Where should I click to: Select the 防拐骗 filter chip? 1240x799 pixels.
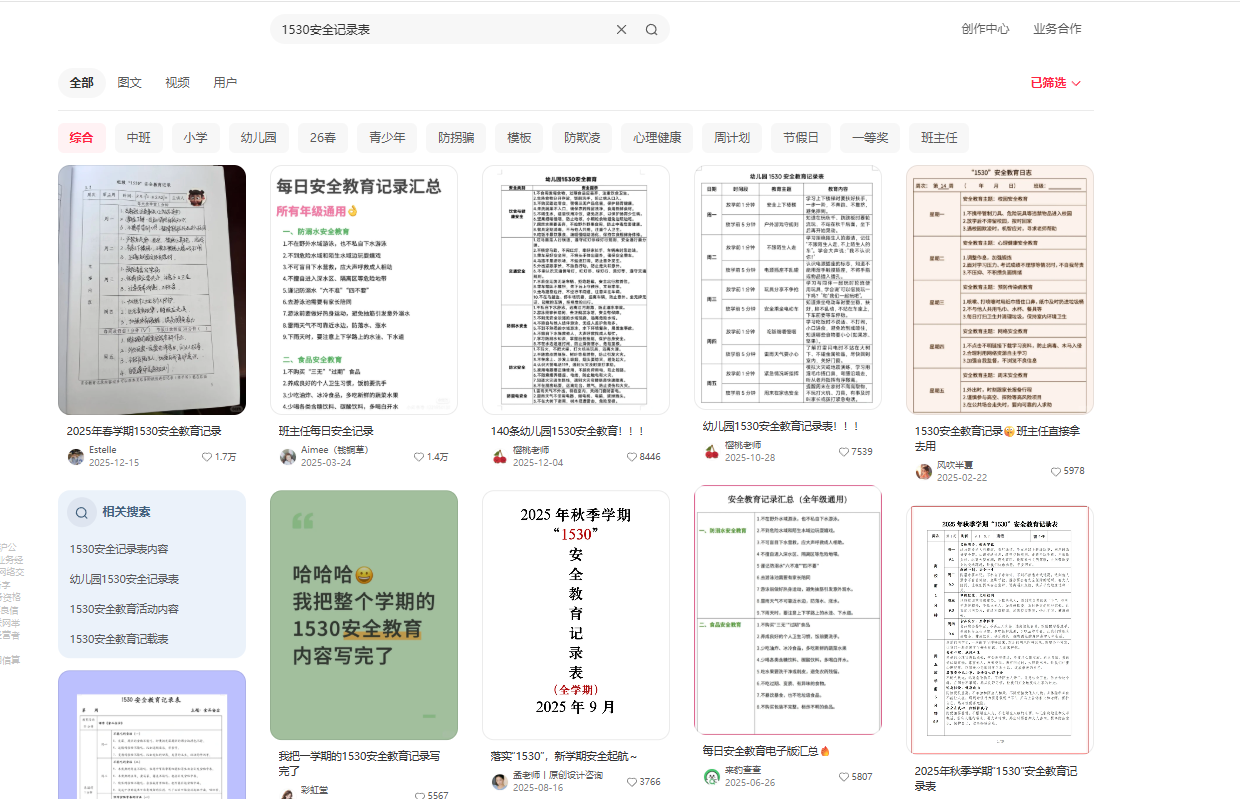point(456,138)
